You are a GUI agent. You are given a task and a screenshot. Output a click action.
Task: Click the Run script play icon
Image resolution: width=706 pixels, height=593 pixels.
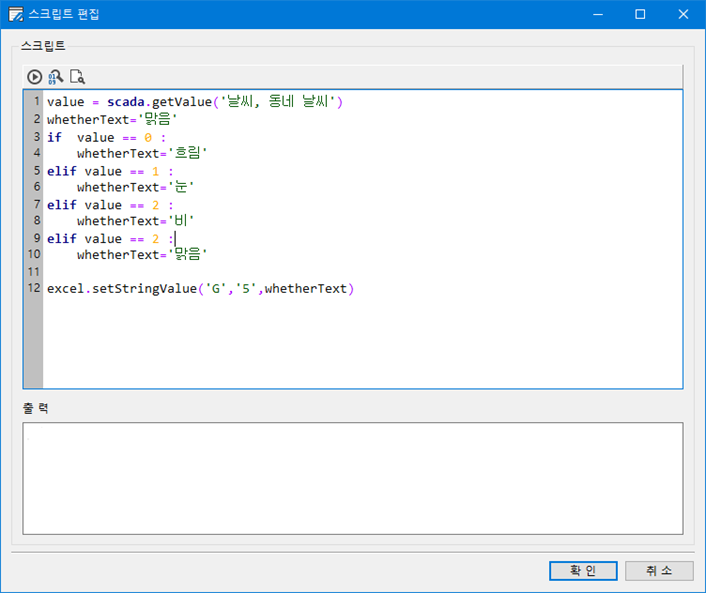coord(35,76)
